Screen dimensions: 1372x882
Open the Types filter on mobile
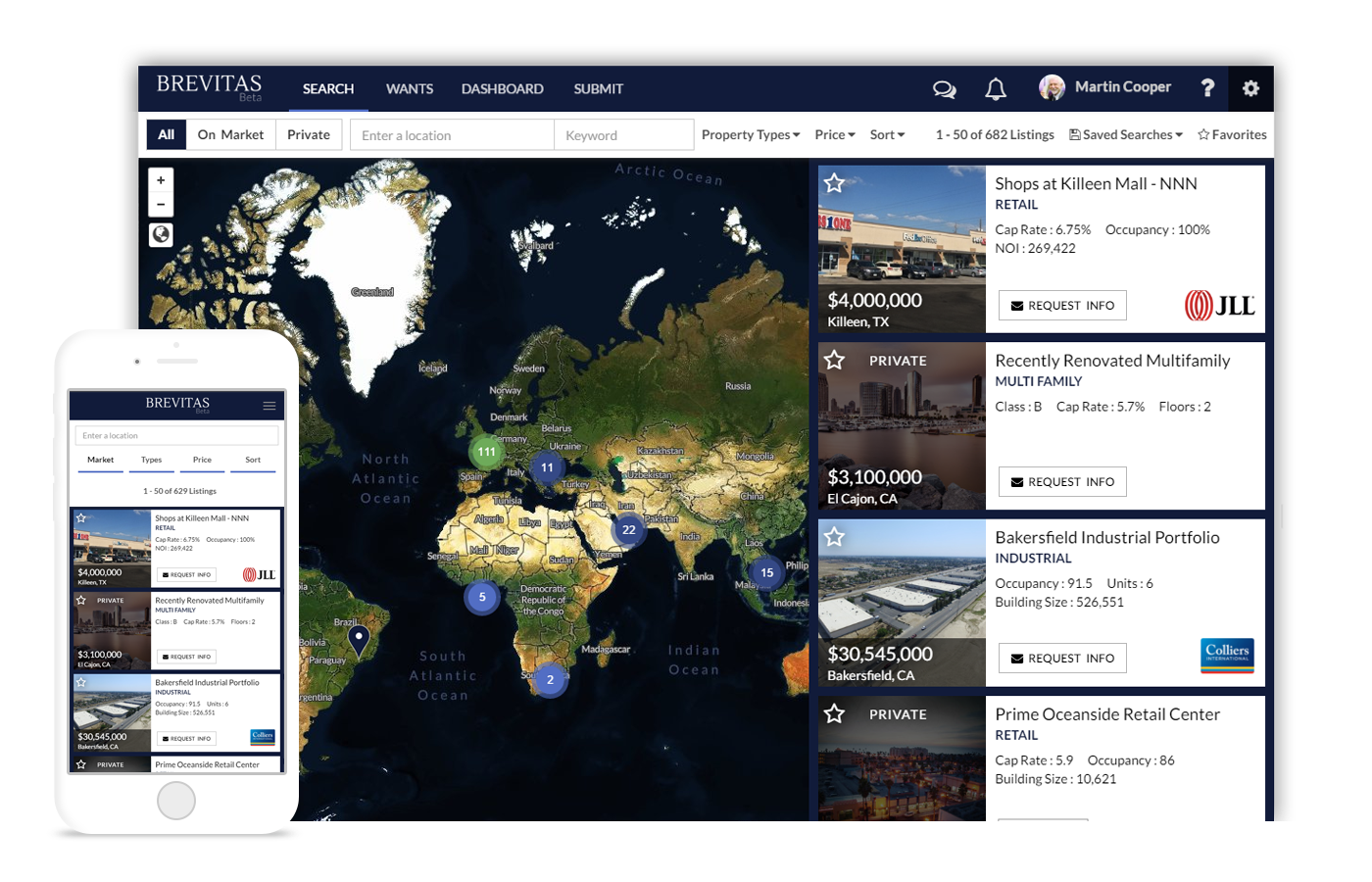click(x=151, y=460)
